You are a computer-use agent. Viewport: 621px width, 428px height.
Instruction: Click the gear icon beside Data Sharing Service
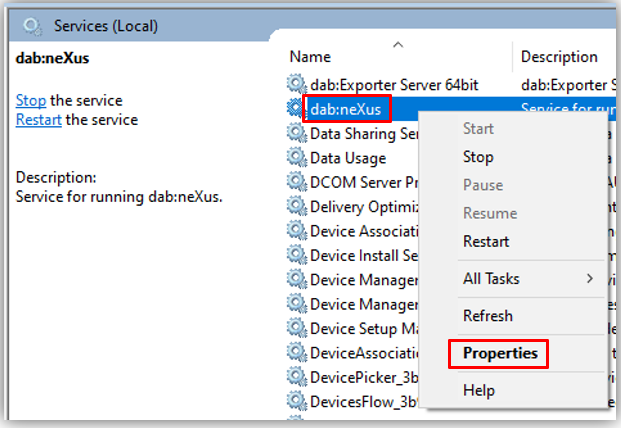click(x=297, y=133)
